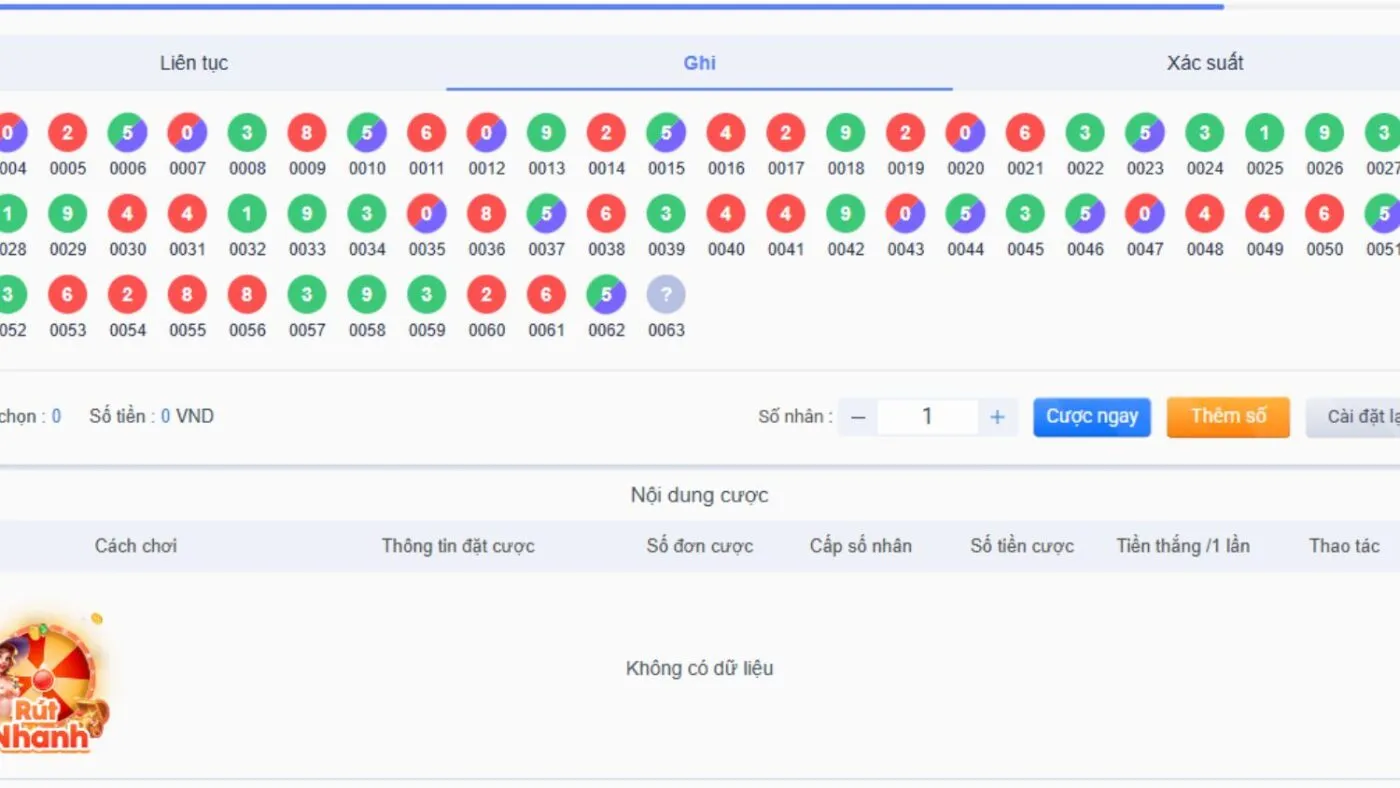Select the red "2" ball above period 0005

click(x=67, y=132)
